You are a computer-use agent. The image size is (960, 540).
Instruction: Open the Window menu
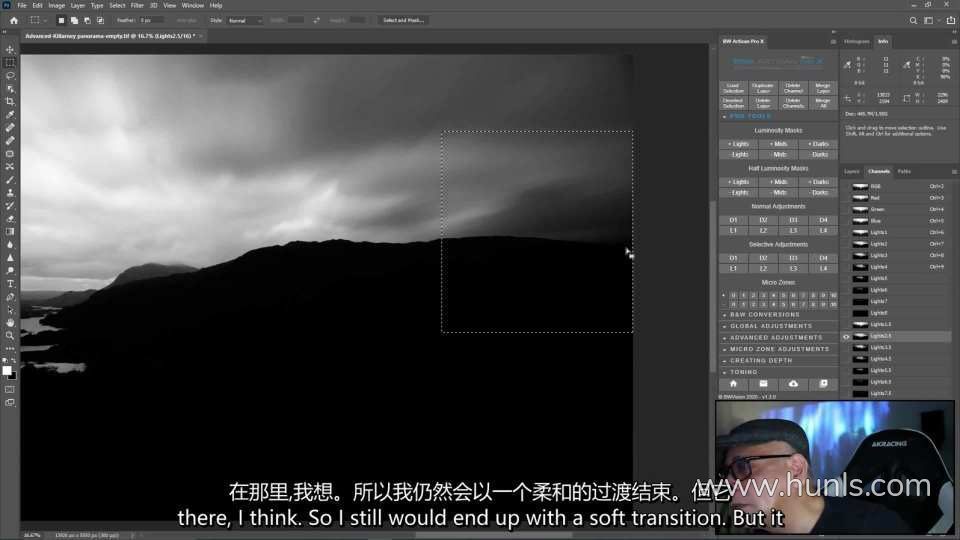coord(193,6)
